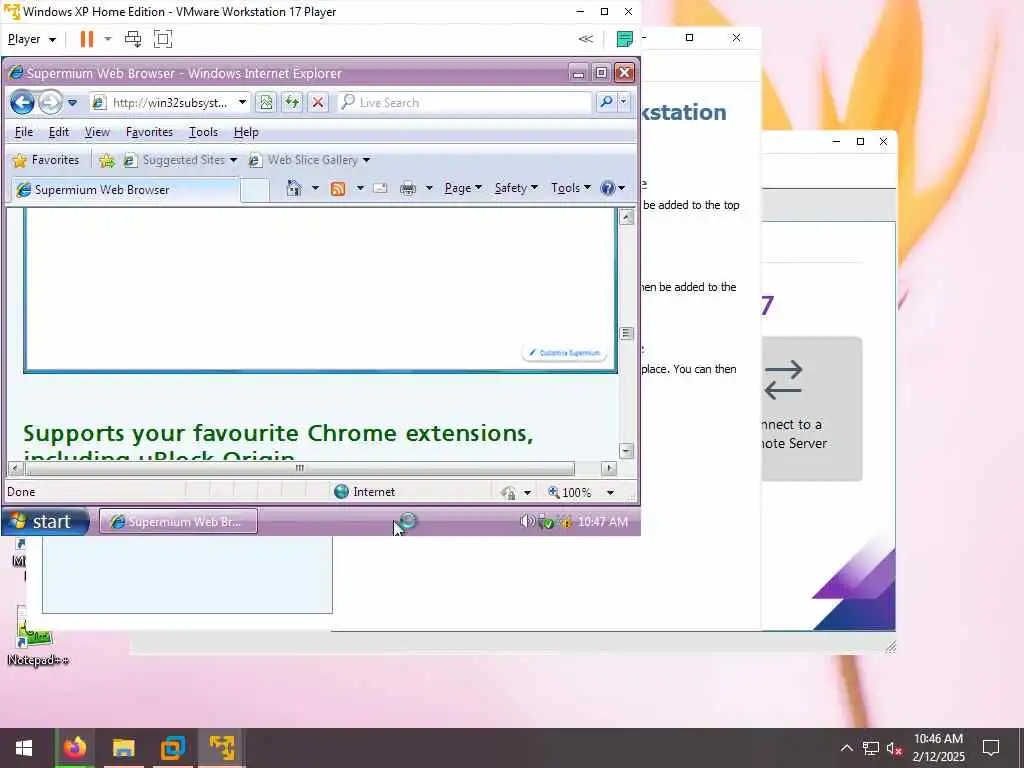
Task: Click the host clock 10:46 AM
Action: click(x=938, y=739)
